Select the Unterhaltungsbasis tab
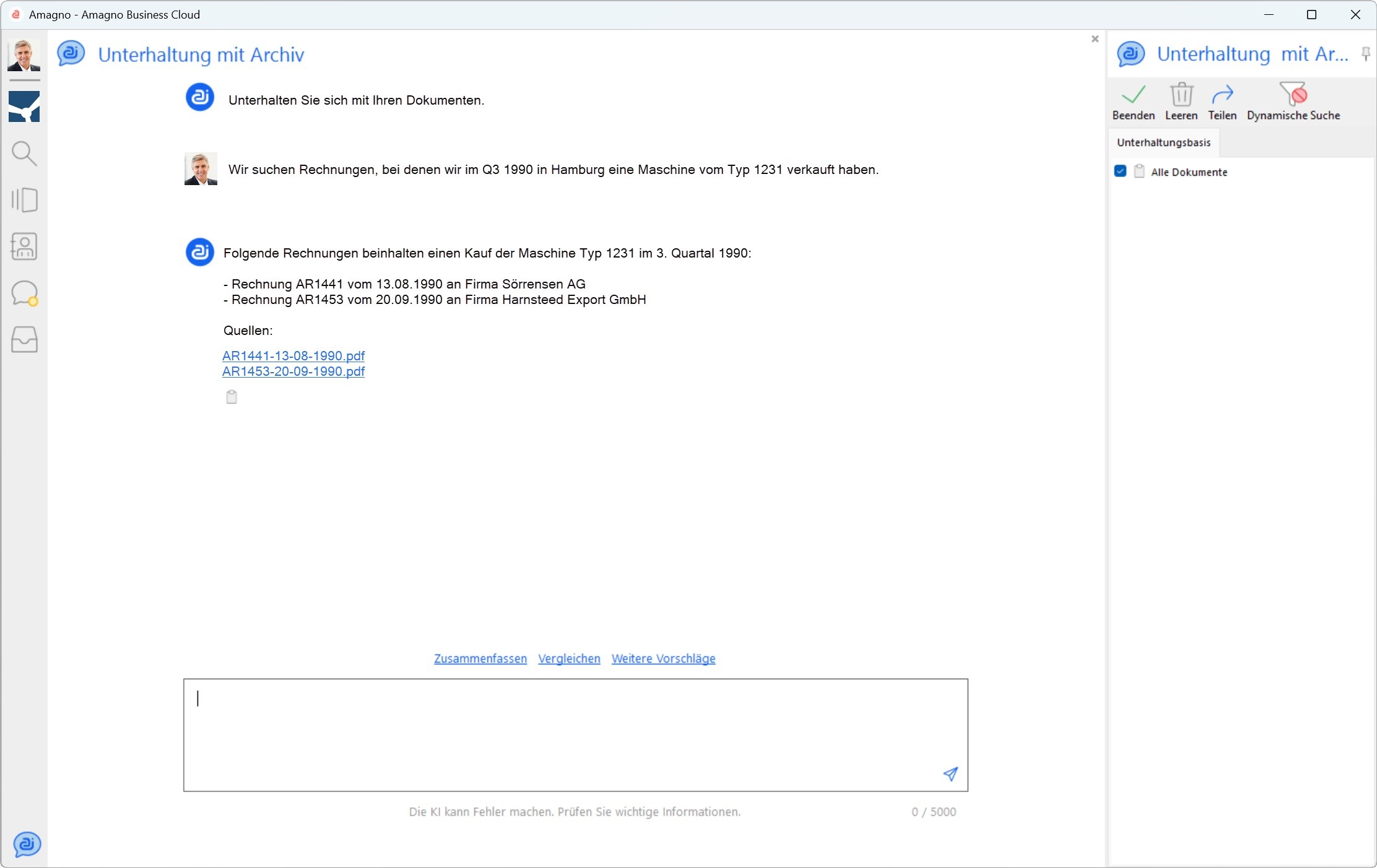 click(1163, 142)
